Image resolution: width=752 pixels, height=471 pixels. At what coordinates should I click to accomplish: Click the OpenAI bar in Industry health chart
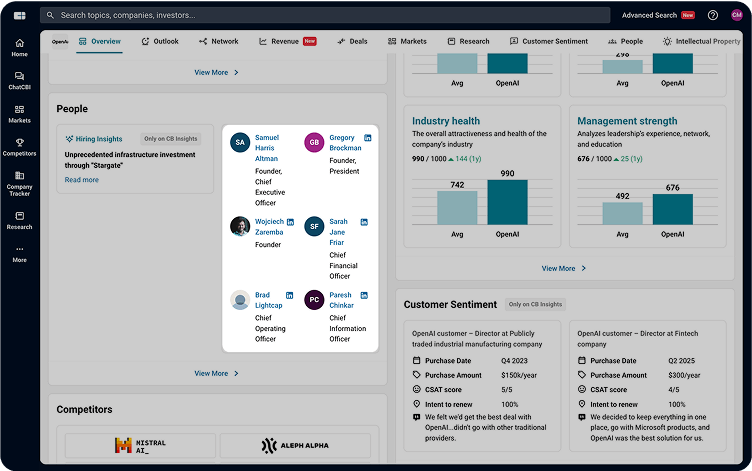507,202
